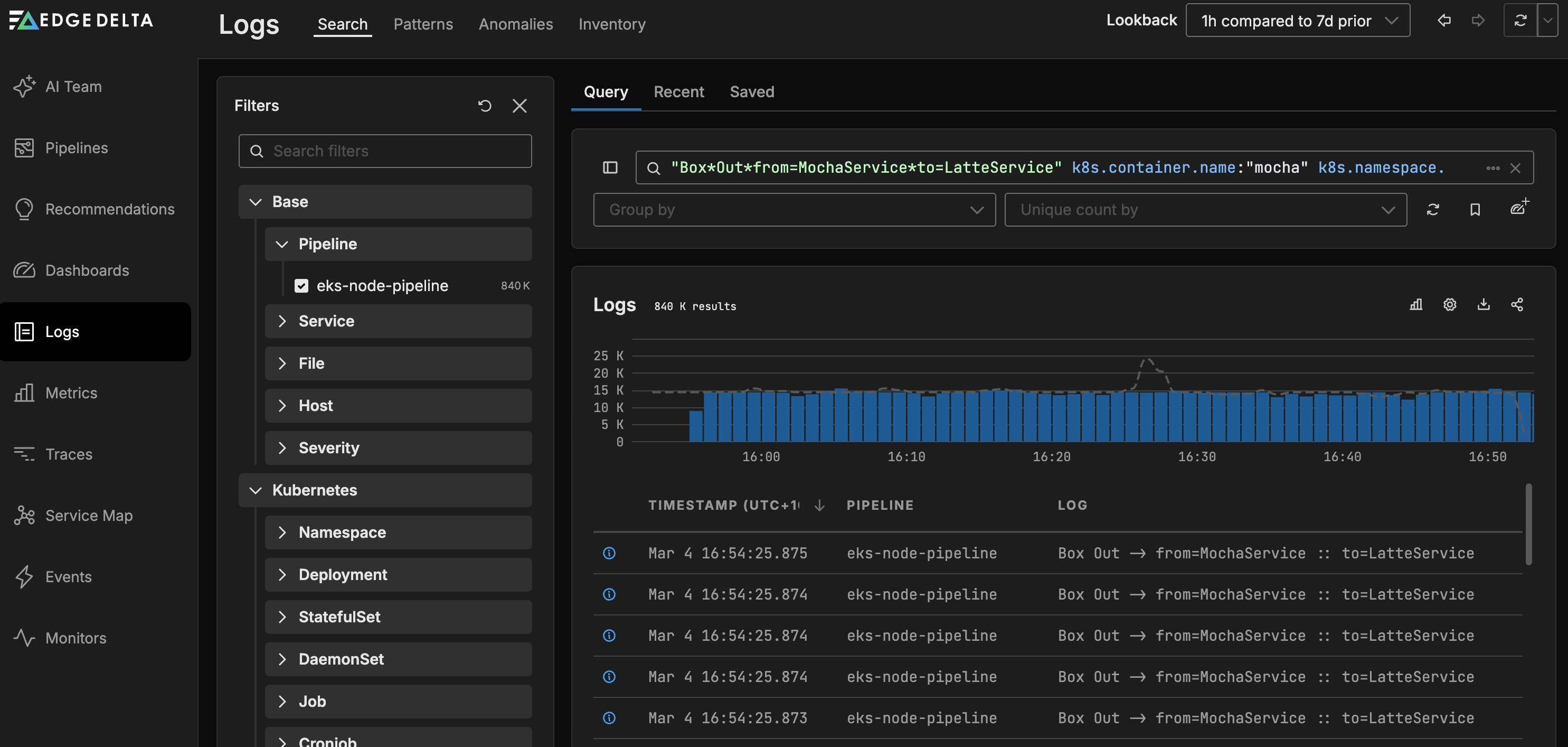Collapse the Kubernetes filter group
1568x747 pixels.
(256, 490)
